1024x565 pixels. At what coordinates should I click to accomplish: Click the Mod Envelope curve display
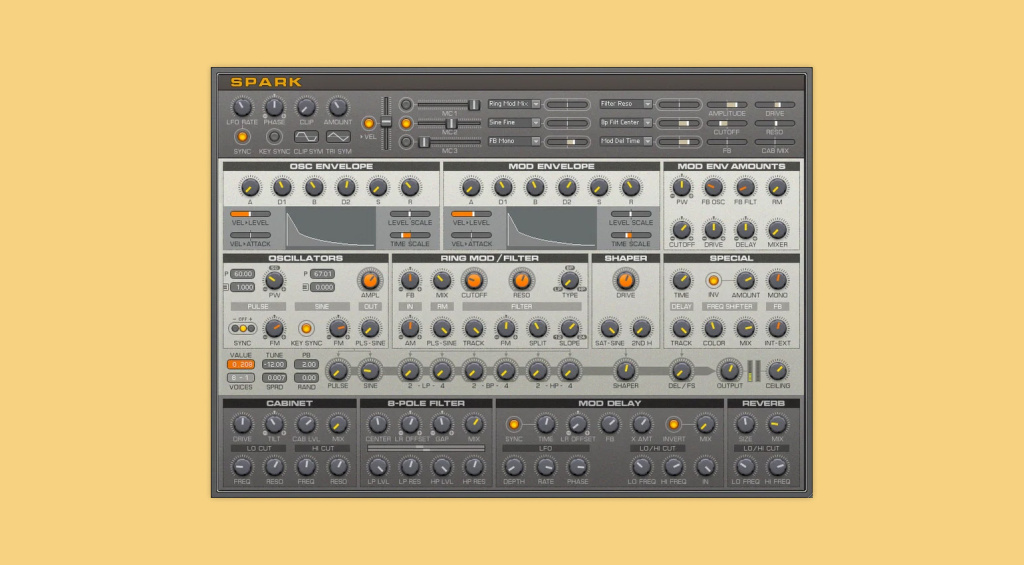(x=552, y=228)
